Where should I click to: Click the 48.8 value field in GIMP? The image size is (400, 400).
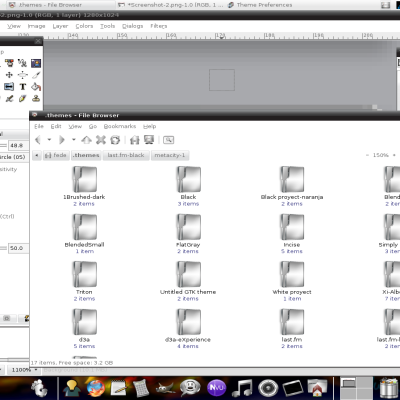pos(18,145)
